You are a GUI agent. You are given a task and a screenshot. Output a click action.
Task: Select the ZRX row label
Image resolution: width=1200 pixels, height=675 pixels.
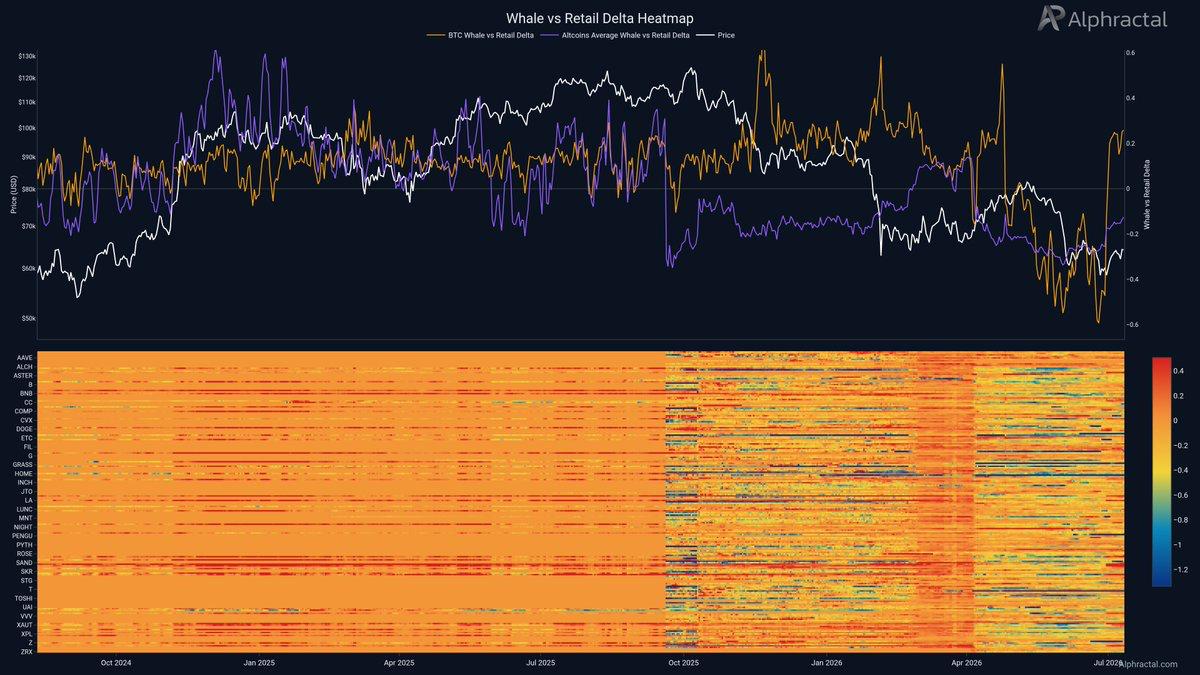26,652
